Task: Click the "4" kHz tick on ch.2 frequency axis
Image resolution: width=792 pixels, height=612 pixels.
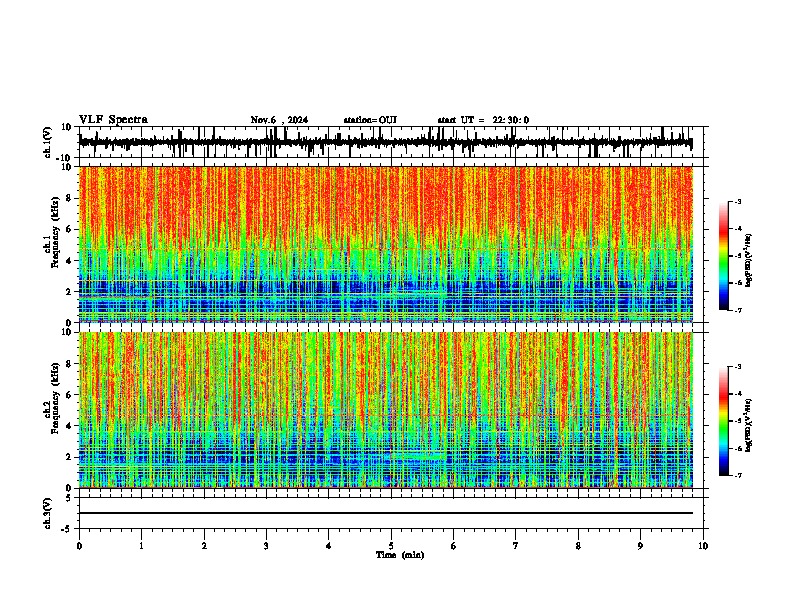Action: (70, 426)
